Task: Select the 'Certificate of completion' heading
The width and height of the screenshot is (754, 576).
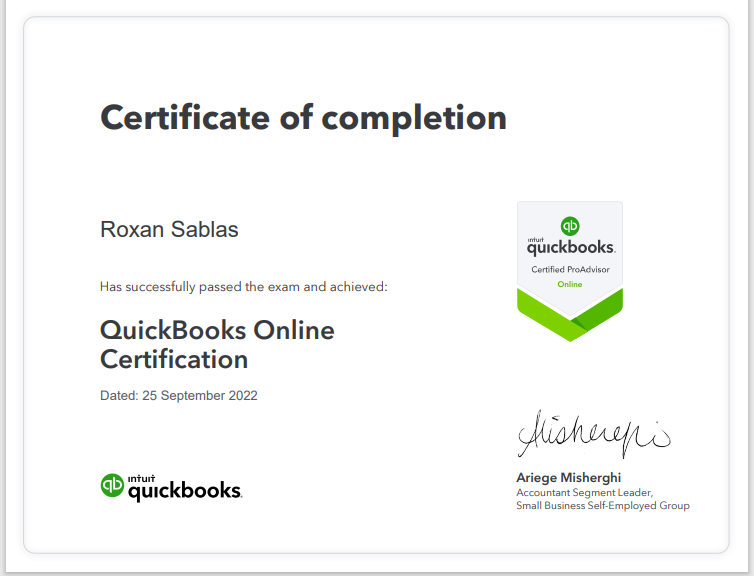Action: [x=303, y=119]
